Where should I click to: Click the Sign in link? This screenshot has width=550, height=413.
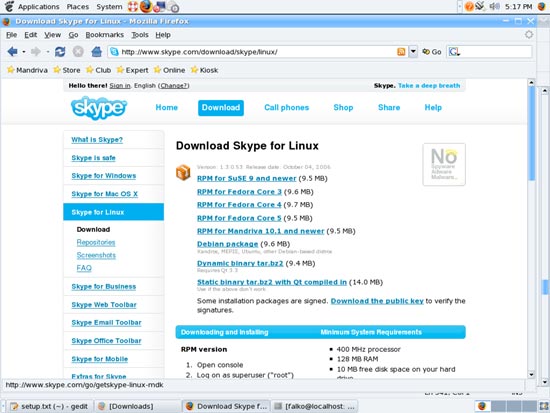tap(120, 86)
